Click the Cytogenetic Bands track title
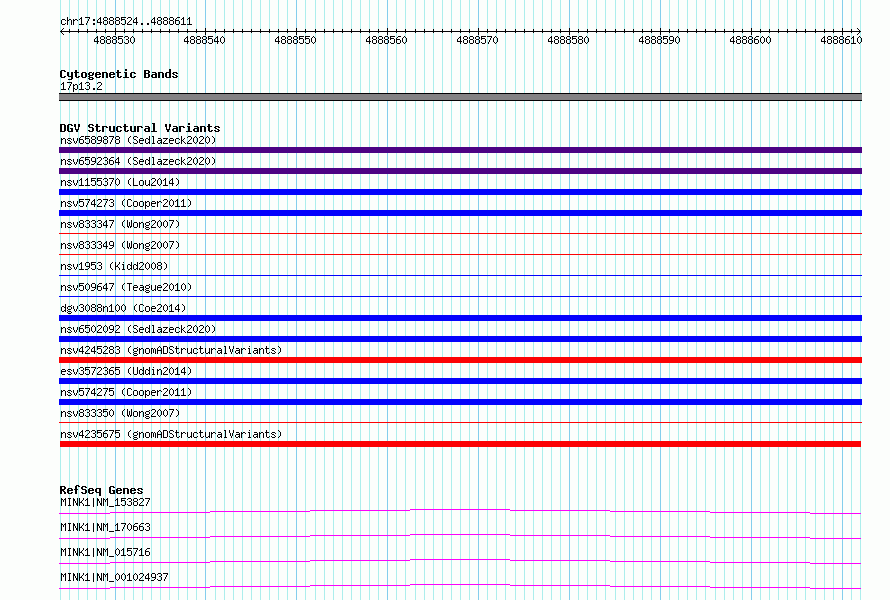Image resolution: width=890 pixels, height=600 pixels. (119, 74)
